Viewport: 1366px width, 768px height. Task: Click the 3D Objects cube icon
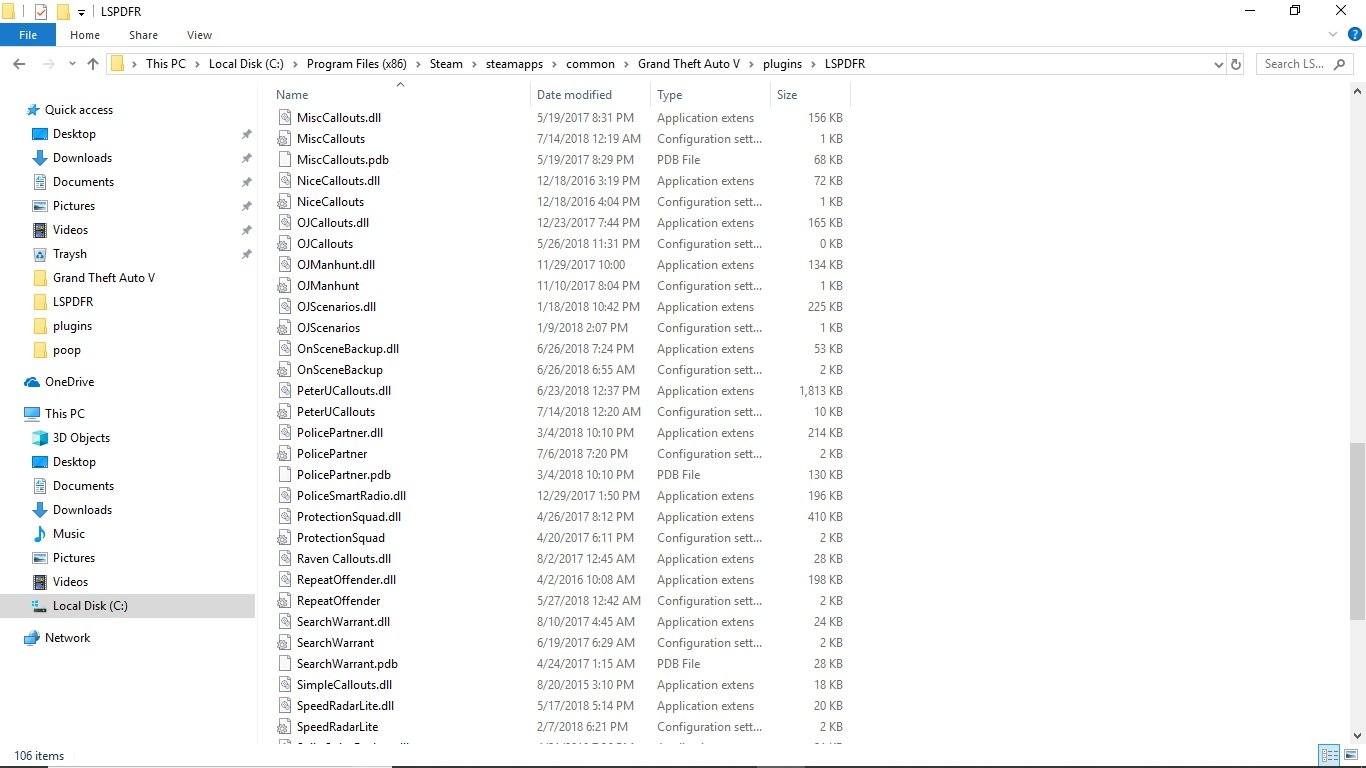[x=40, y=438]
